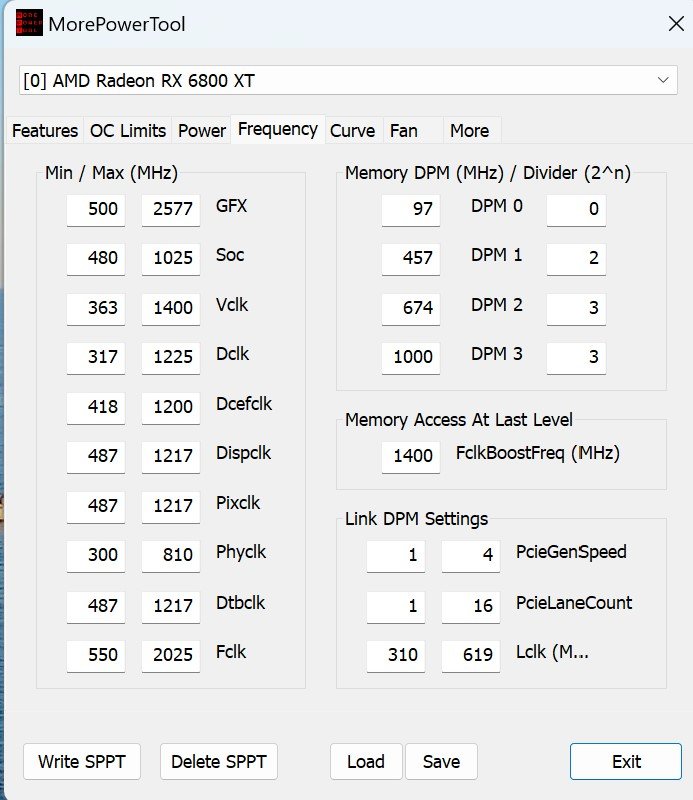Click the 'Dcefclk' clock label

(244, 404)
